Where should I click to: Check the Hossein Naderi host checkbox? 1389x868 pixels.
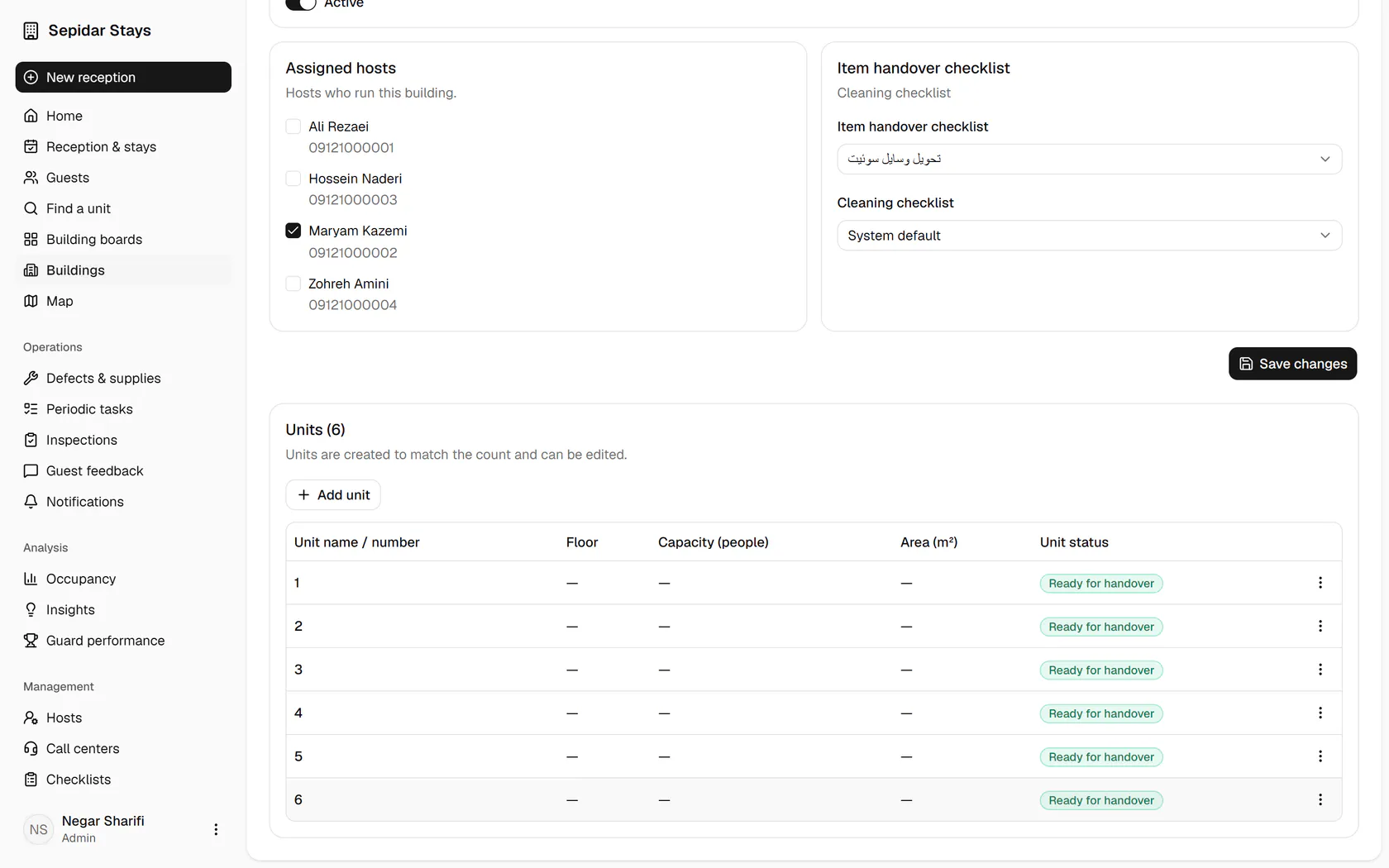coord(293,179)
